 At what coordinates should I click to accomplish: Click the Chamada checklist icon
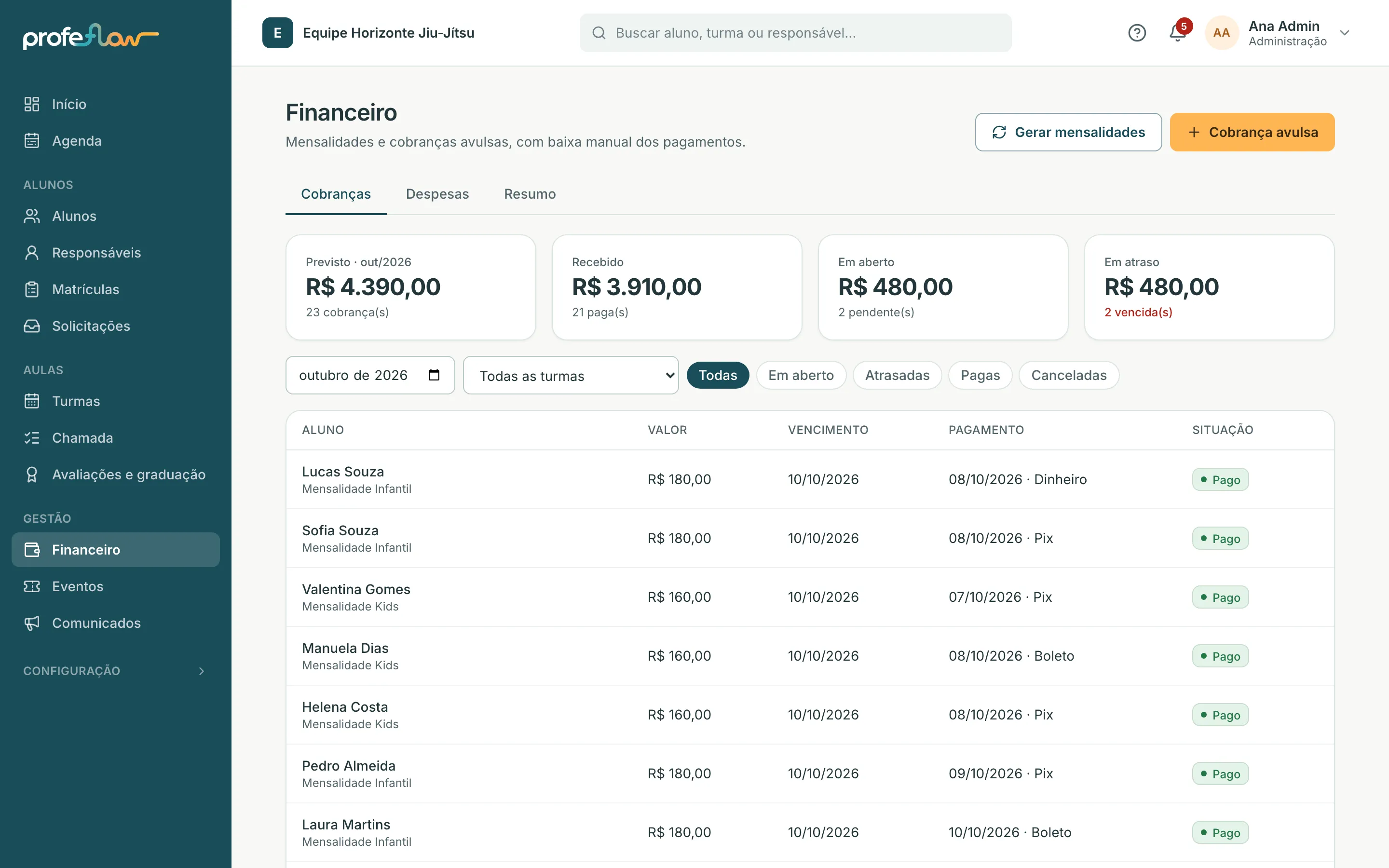[x=31, y=438]
